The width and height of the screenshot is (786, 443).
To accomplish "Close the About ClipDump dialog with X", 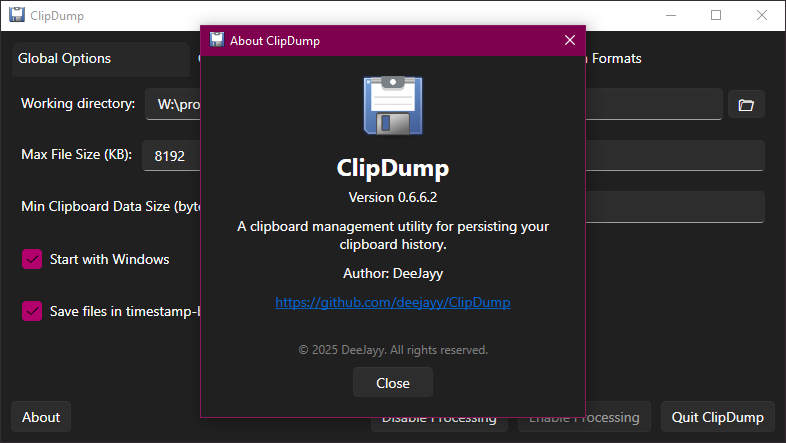I will click(x=569, y=41).
